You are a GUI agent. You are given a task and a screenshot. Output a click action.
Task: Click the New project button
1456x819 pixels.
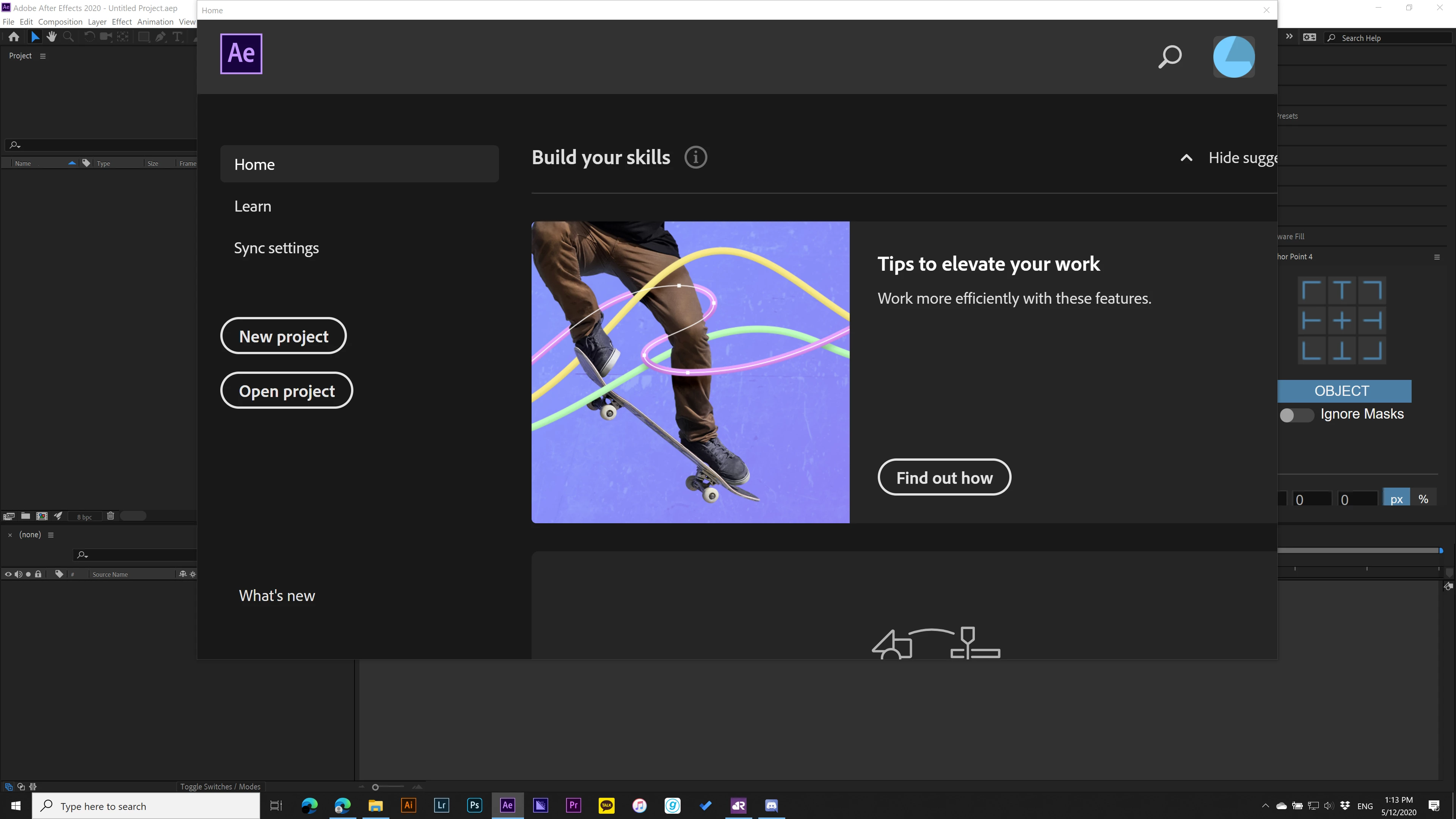tap(283, 336)
